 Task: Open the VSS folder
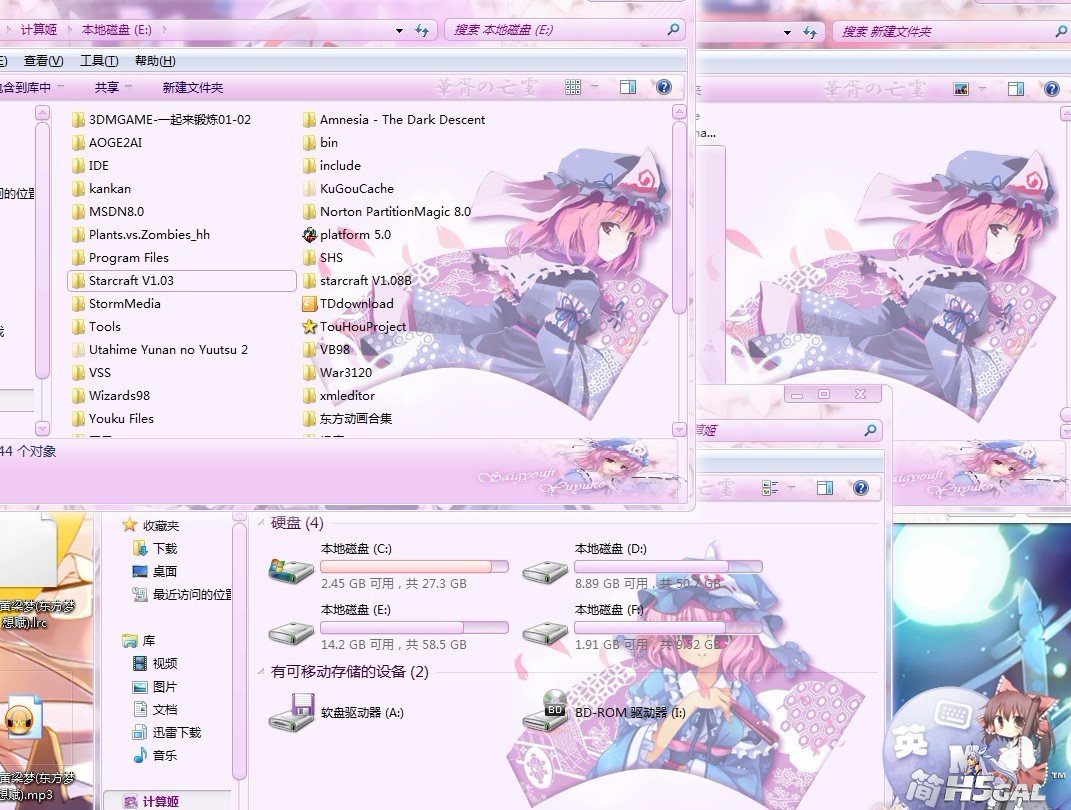(x=91, y=372)
